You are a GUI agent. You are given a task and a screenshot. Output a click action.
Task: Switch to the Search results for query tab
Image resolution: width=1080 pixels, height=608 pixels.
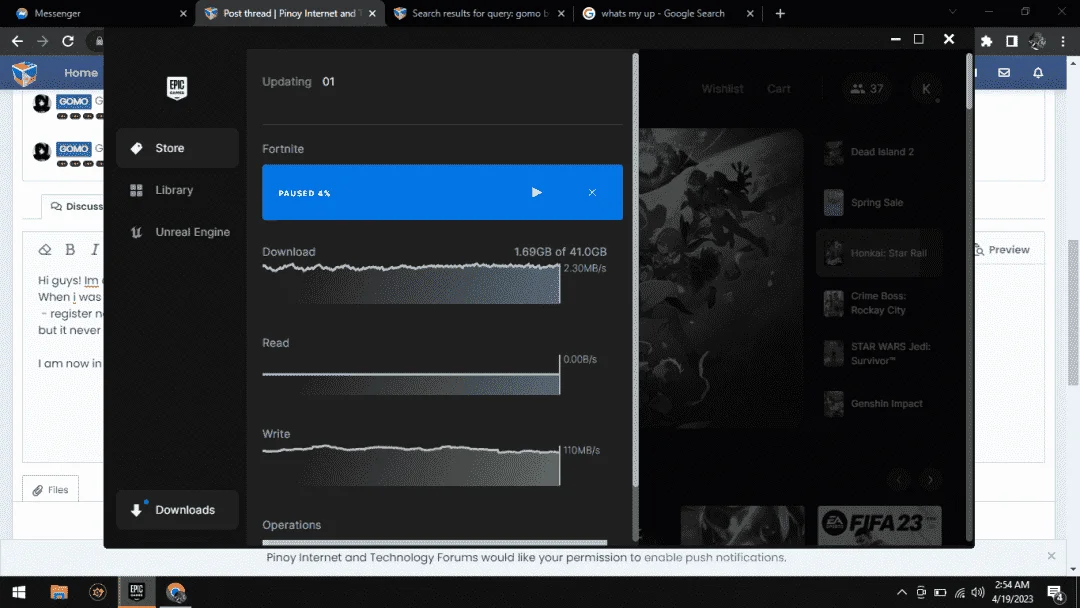479,13
